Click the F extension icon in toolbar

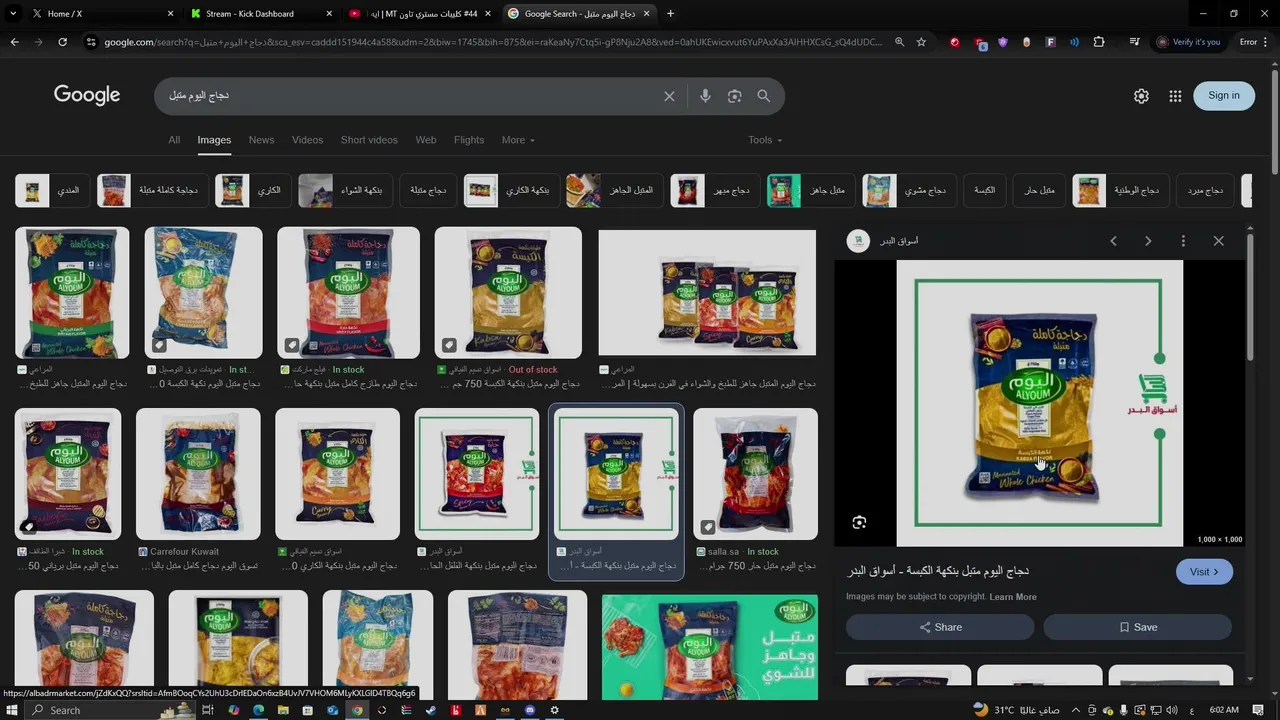pos(1050,42)
